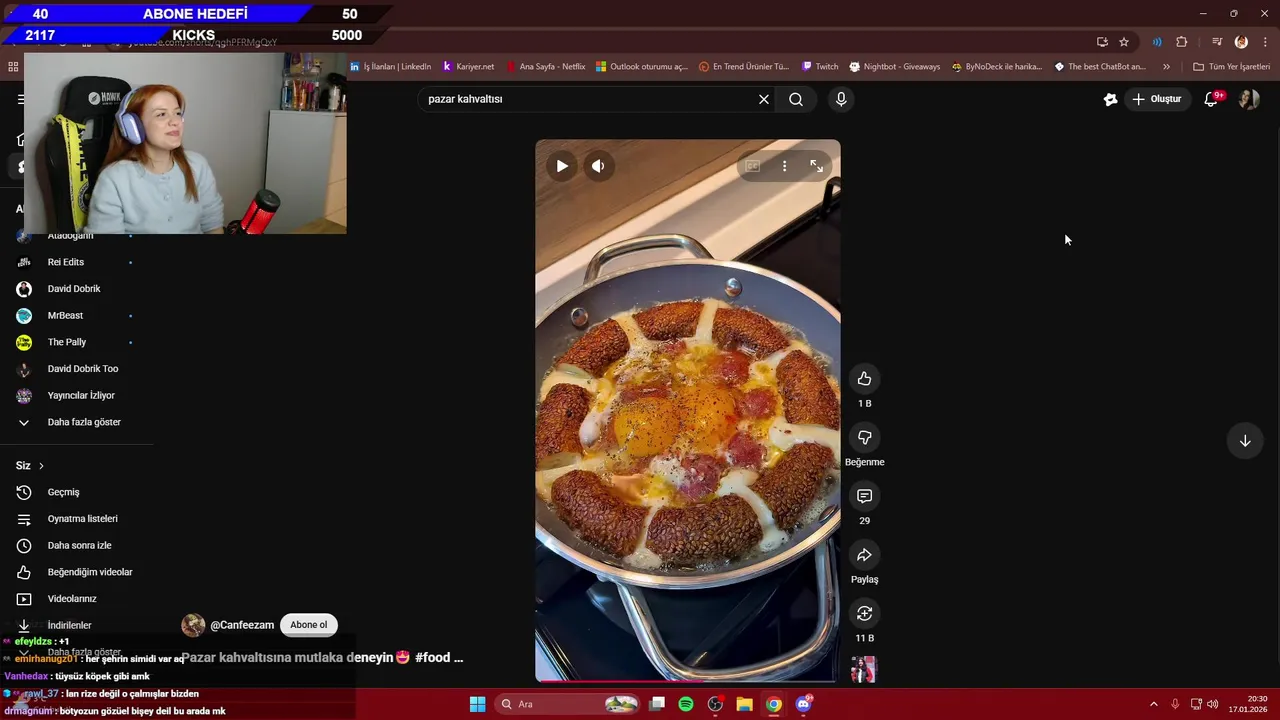
Task: Open Chrome media control icon
Action: click(x=1217, y=42)
